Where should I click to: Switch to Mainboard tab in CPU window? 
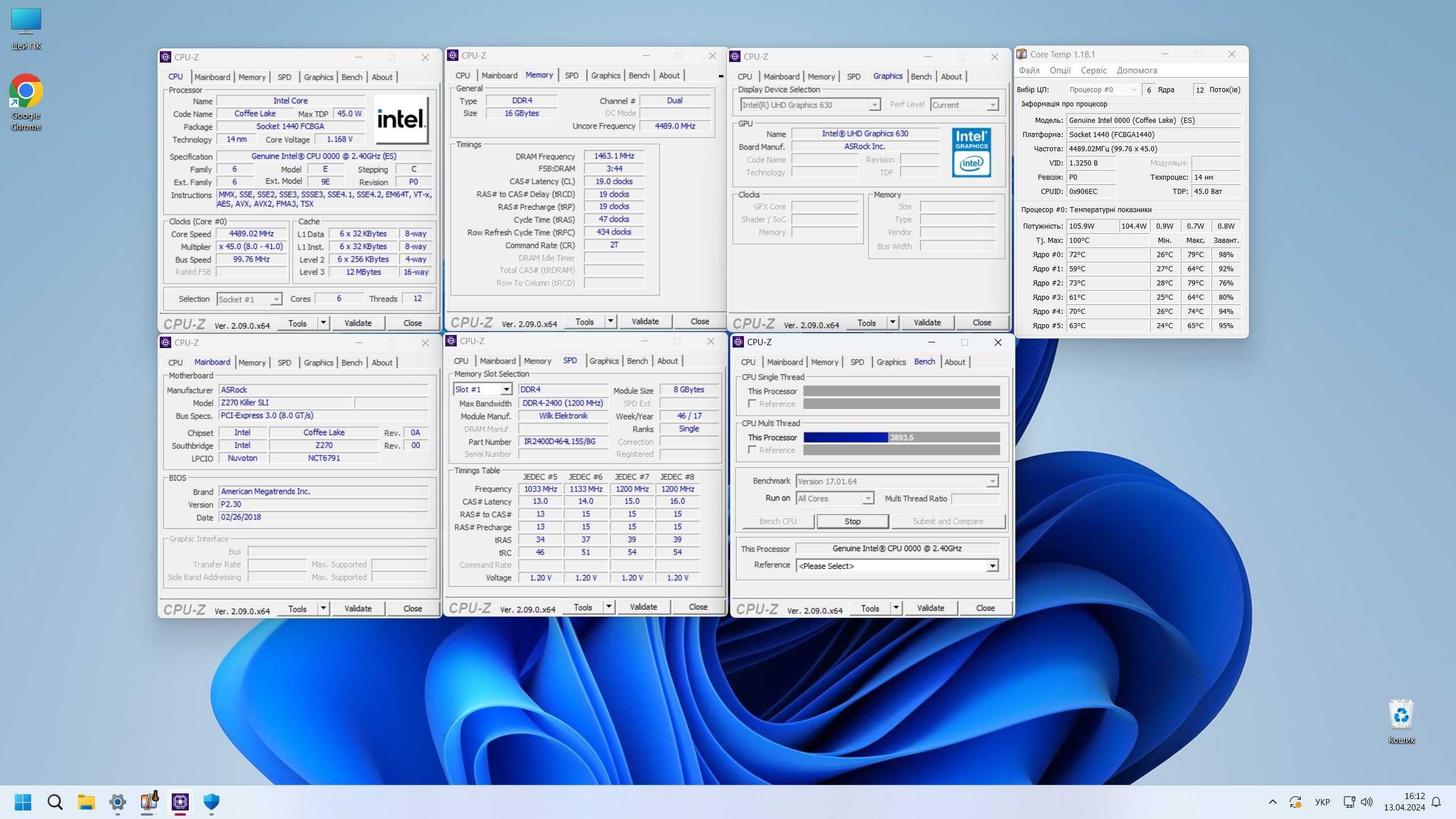pyautogui.click(x=212, y=77)
